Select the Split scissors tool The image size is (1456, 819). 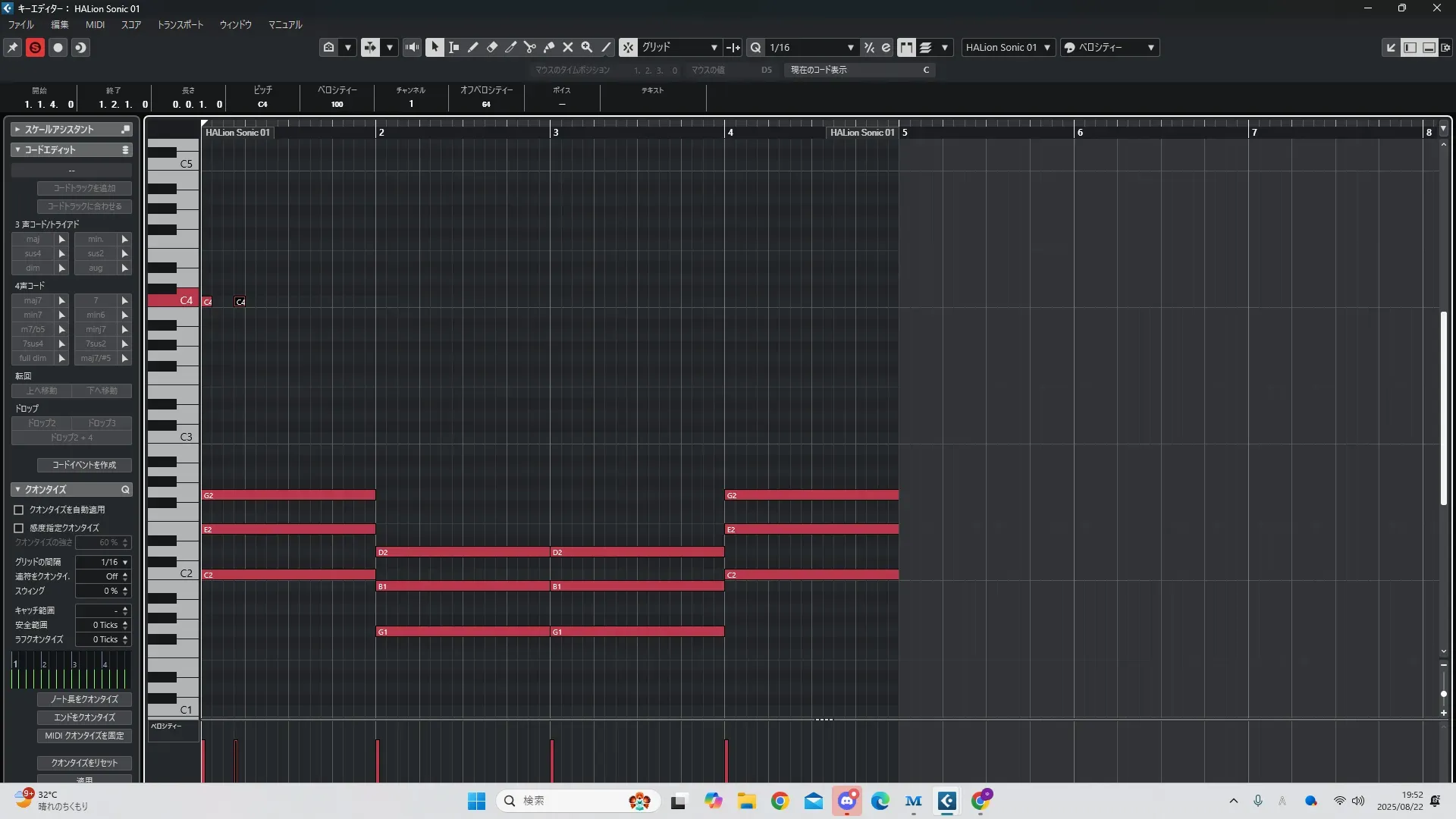pos(529,47)
